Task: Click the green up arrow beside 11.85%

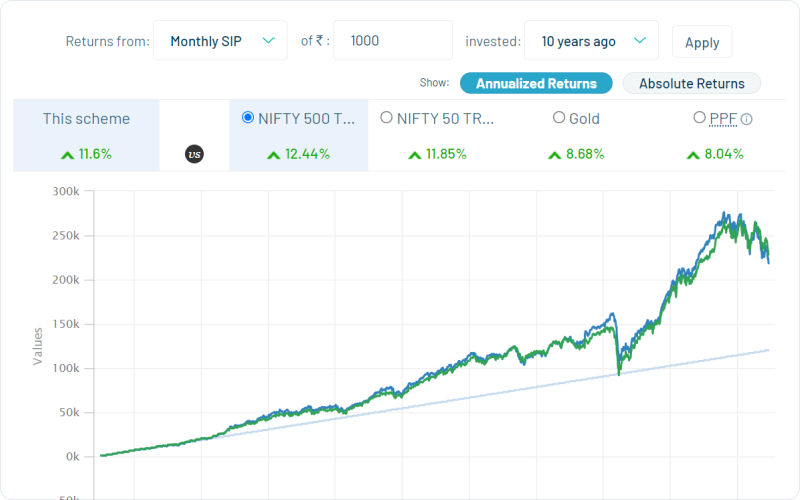Action: 415,155
